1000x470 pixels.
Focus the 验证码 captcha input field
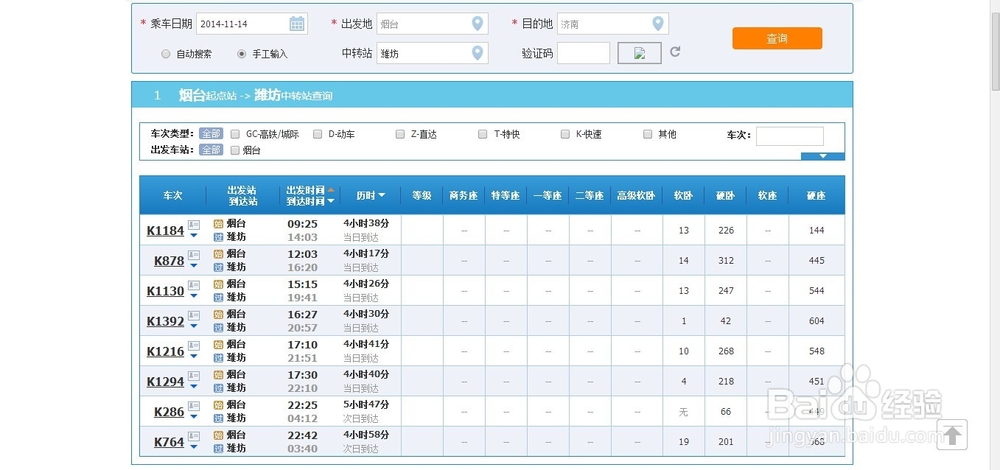tap(584, 53)
